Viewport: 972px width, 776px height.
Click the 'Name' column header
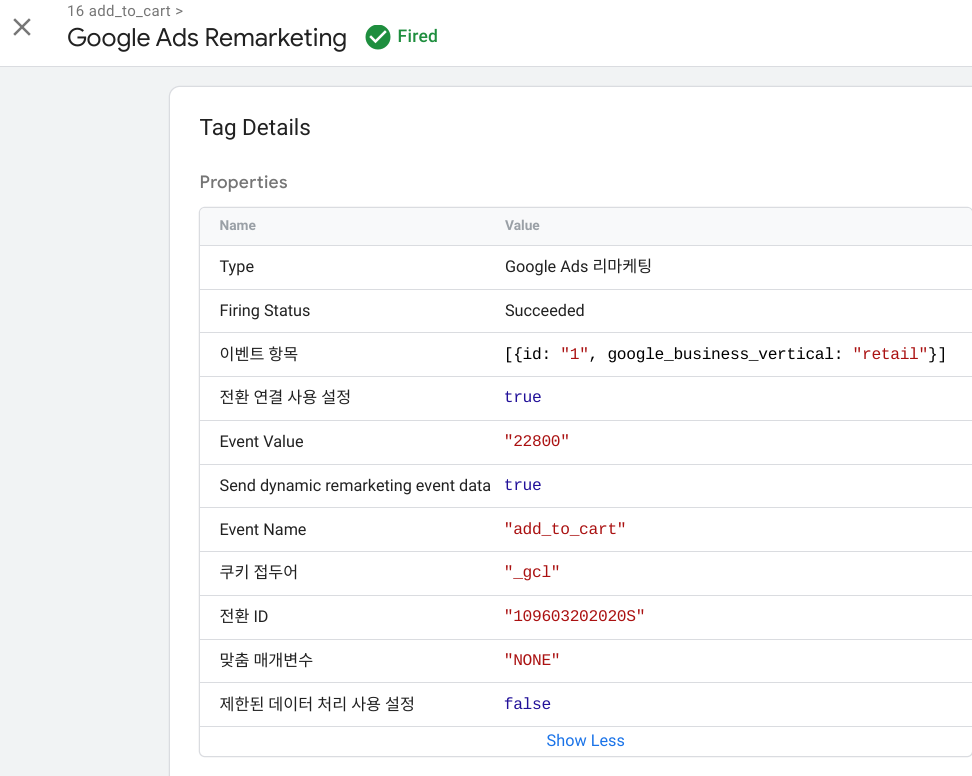(237, 226)
